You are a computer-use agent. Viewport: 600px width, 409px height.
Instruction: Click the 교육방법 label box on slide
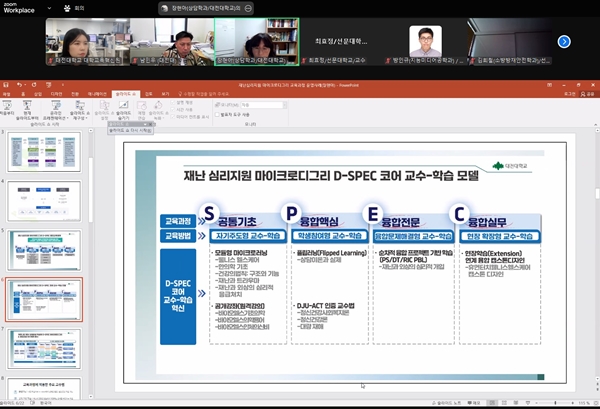(178, 236)
